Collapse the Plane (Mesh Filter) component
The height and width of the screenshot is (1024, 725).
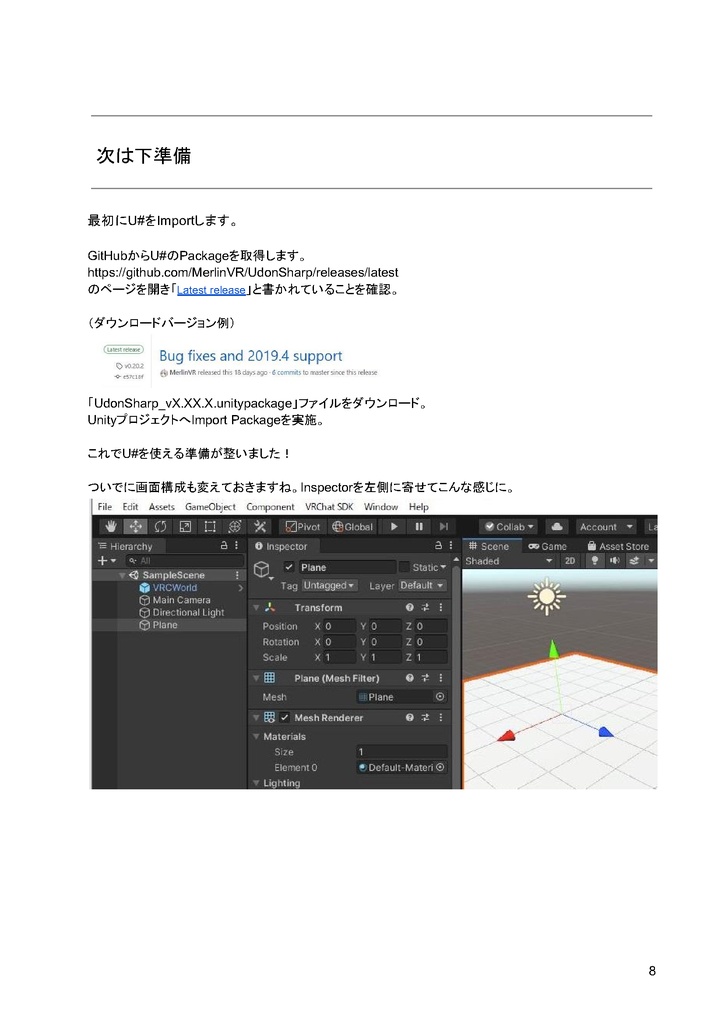click(x=256, y=678)
